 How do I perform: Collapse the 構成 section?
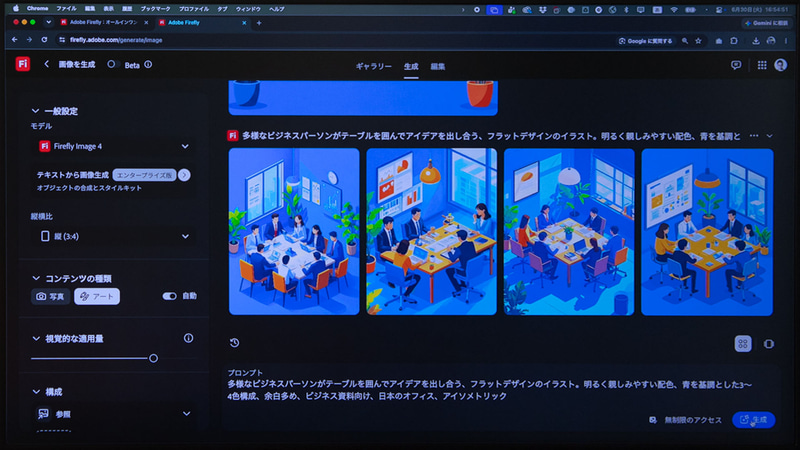(x=36, y=391)
